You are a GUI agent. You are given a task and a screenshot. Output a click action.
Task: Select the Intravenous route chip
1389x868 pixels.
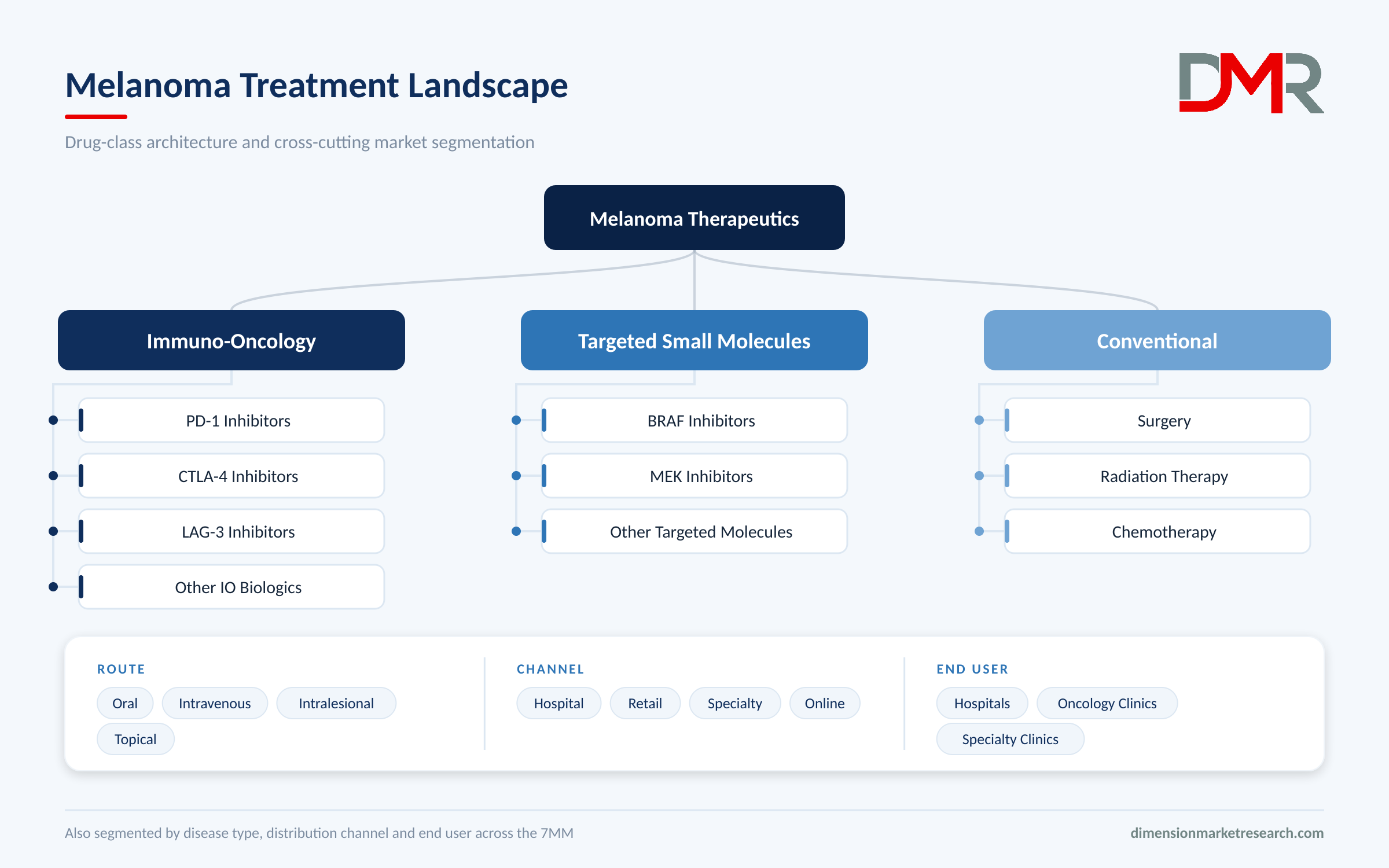click(x=215, y=703)
